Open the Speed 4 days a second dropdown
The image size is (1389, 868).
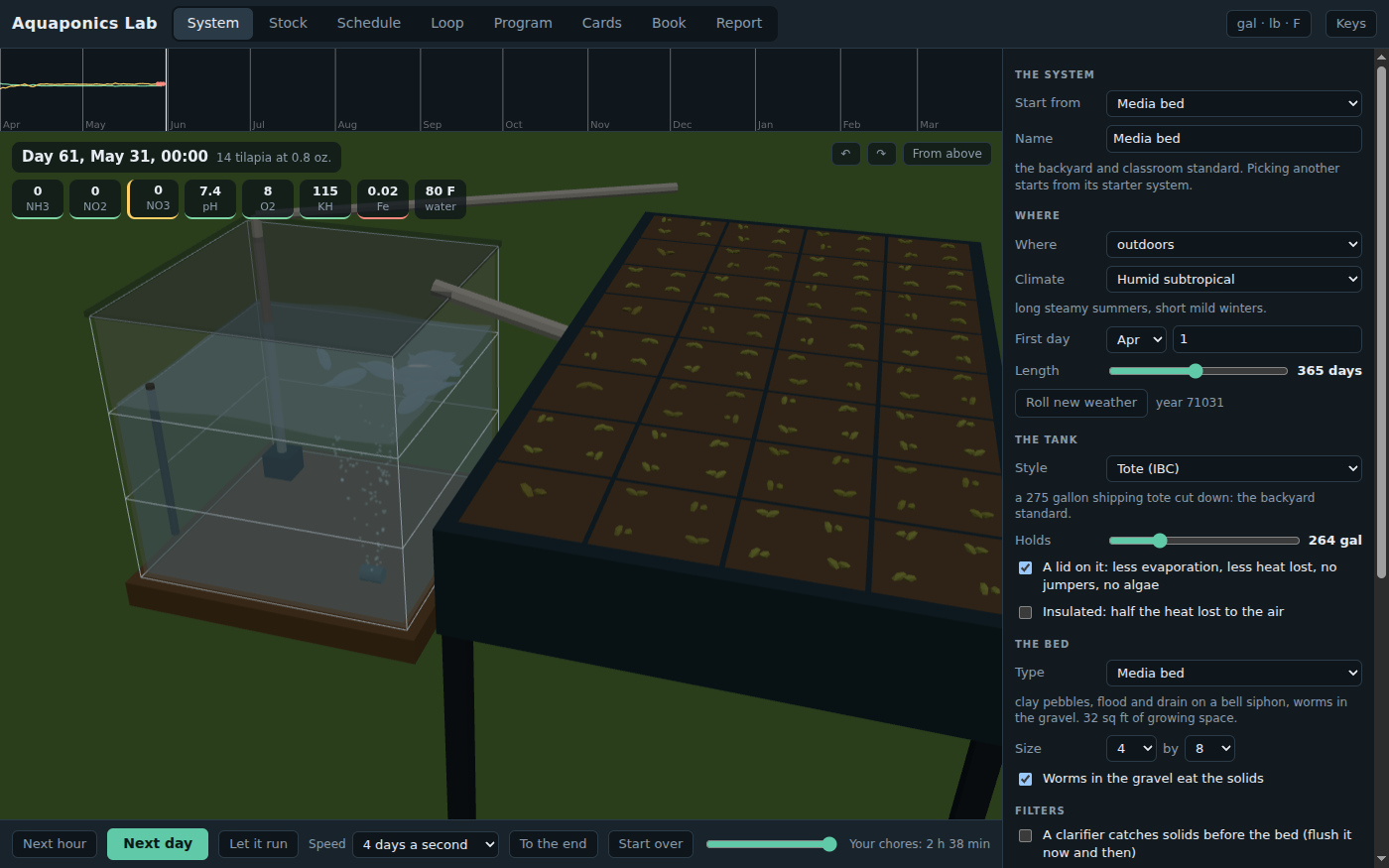[x=426, y=844]
